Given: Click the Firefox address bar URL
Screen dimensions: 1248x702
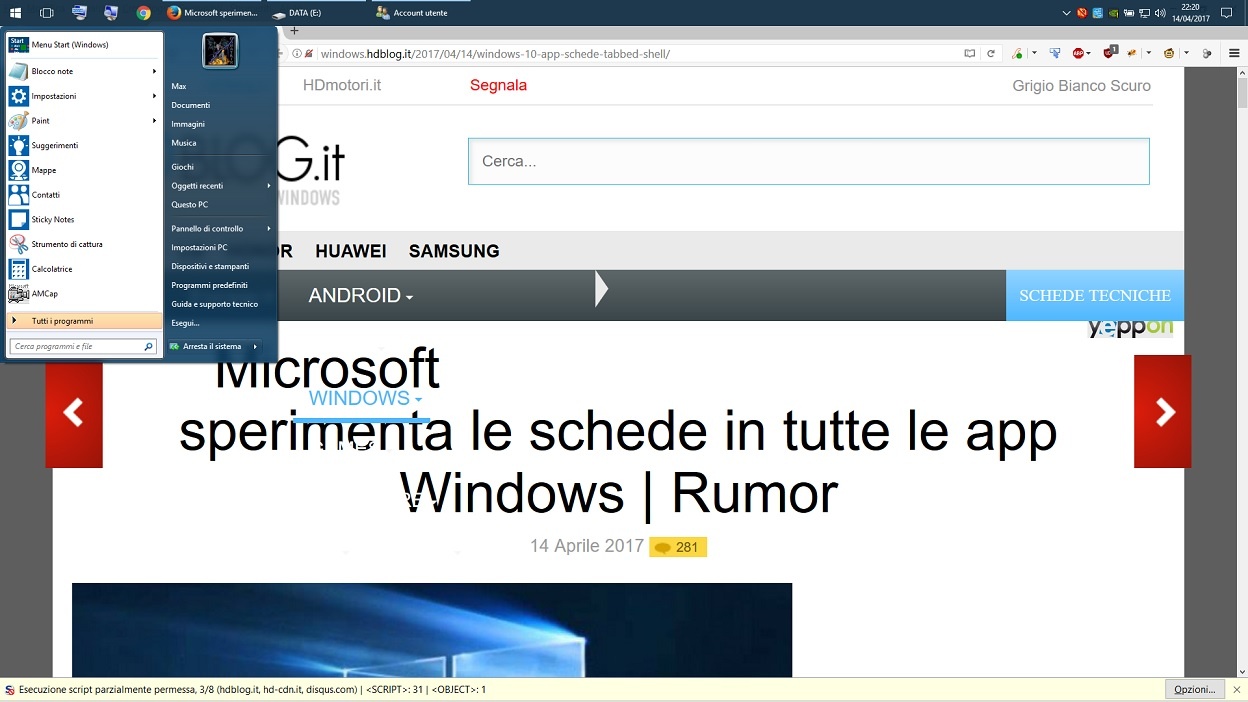Looking at the screenshot, I should pos(495,53).
